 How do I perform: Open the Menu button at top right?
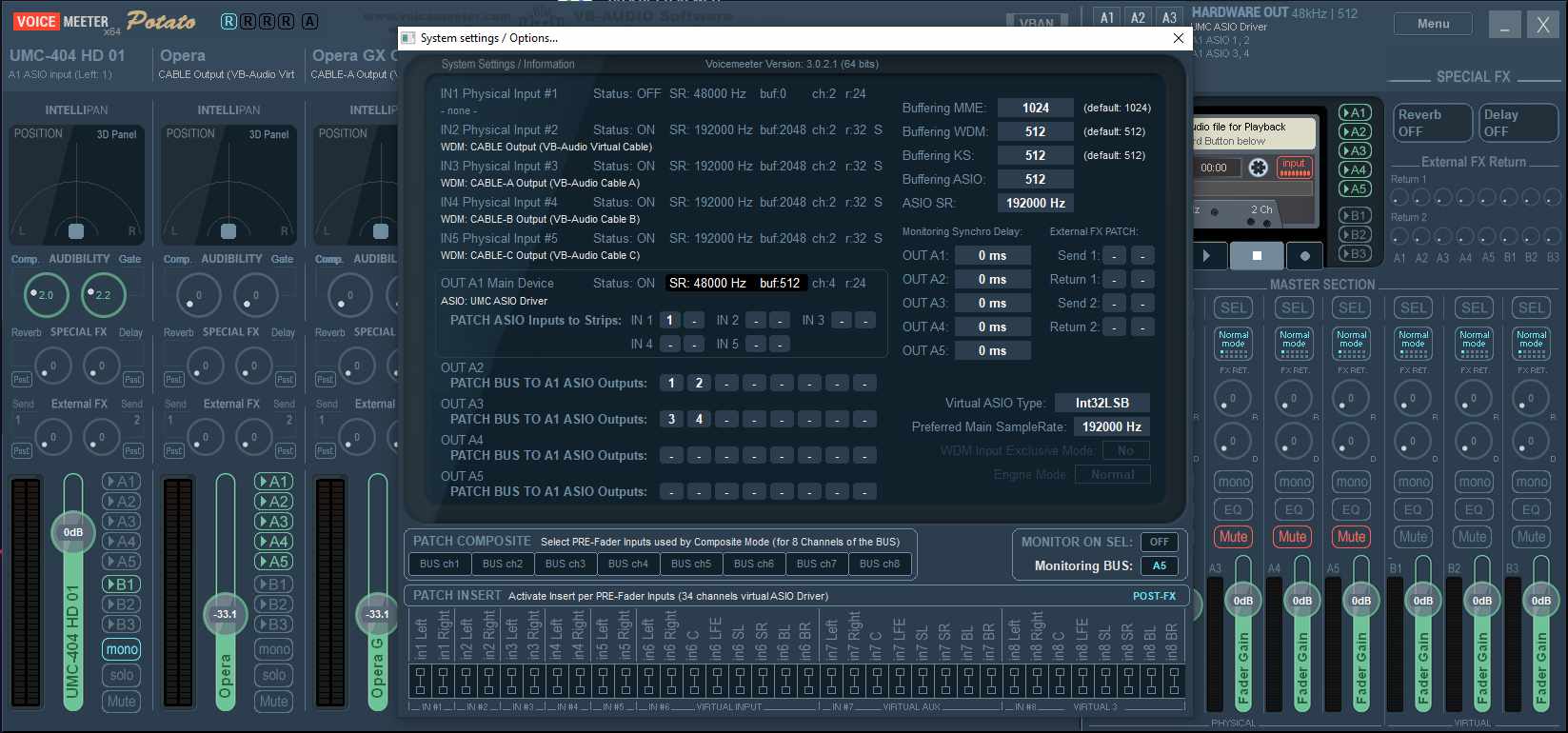[1433, 24]
